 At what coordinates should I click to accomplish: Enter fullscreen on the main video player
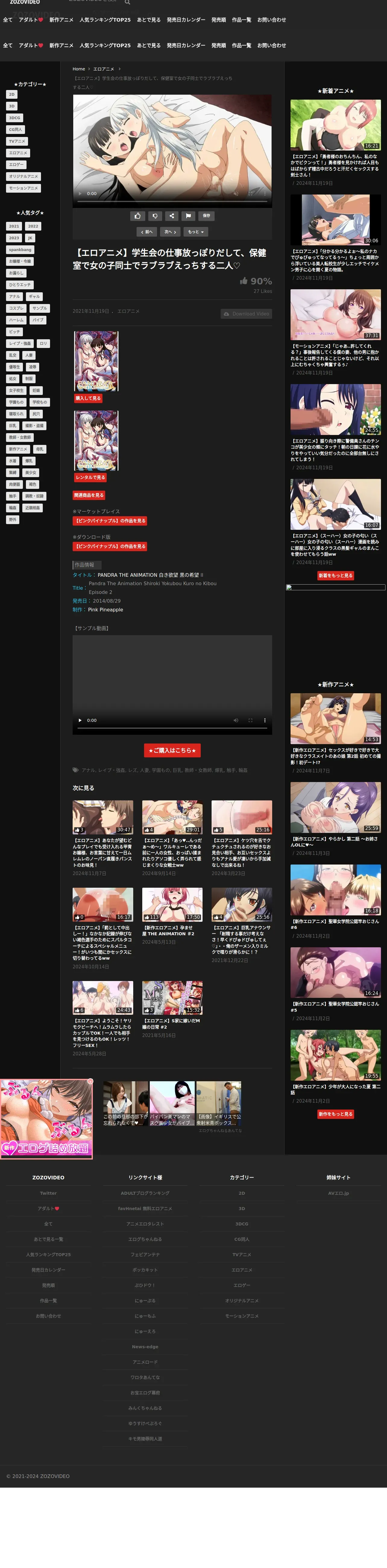click(x=250, y=194)
